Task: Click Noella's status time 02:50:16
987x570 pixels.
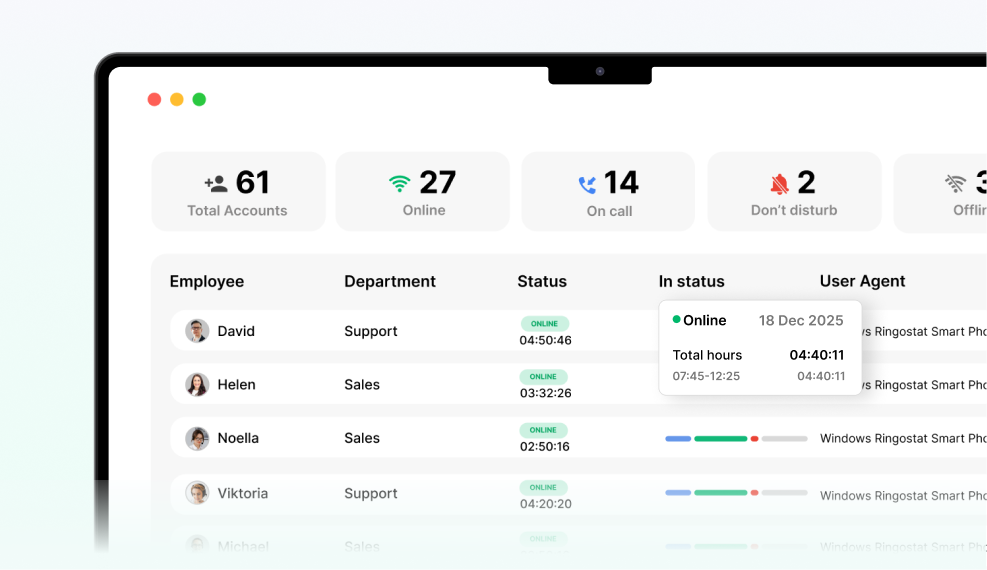Action: 544,447
